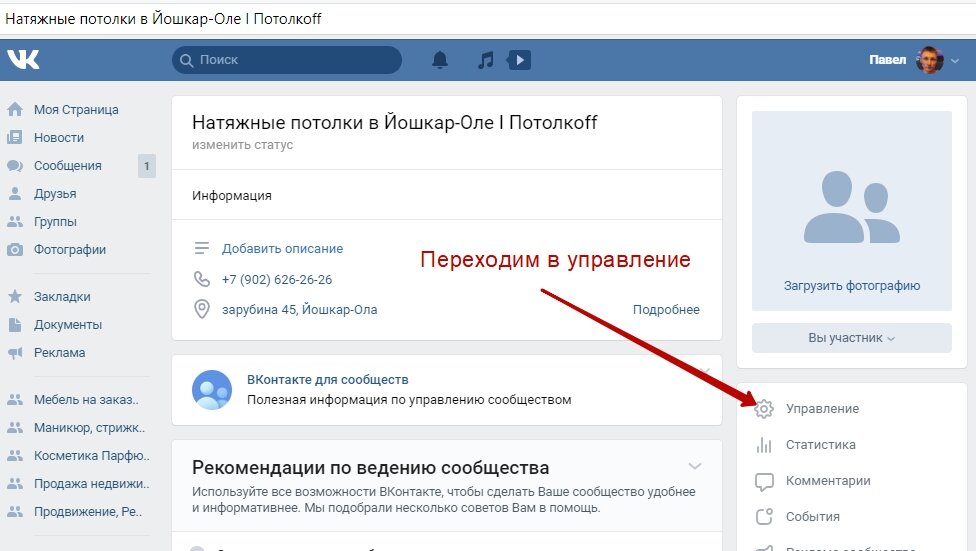Screen dimensions: 976x551
Task: Click Загрузить фотографию link
Action: click(x=852, y=286)
